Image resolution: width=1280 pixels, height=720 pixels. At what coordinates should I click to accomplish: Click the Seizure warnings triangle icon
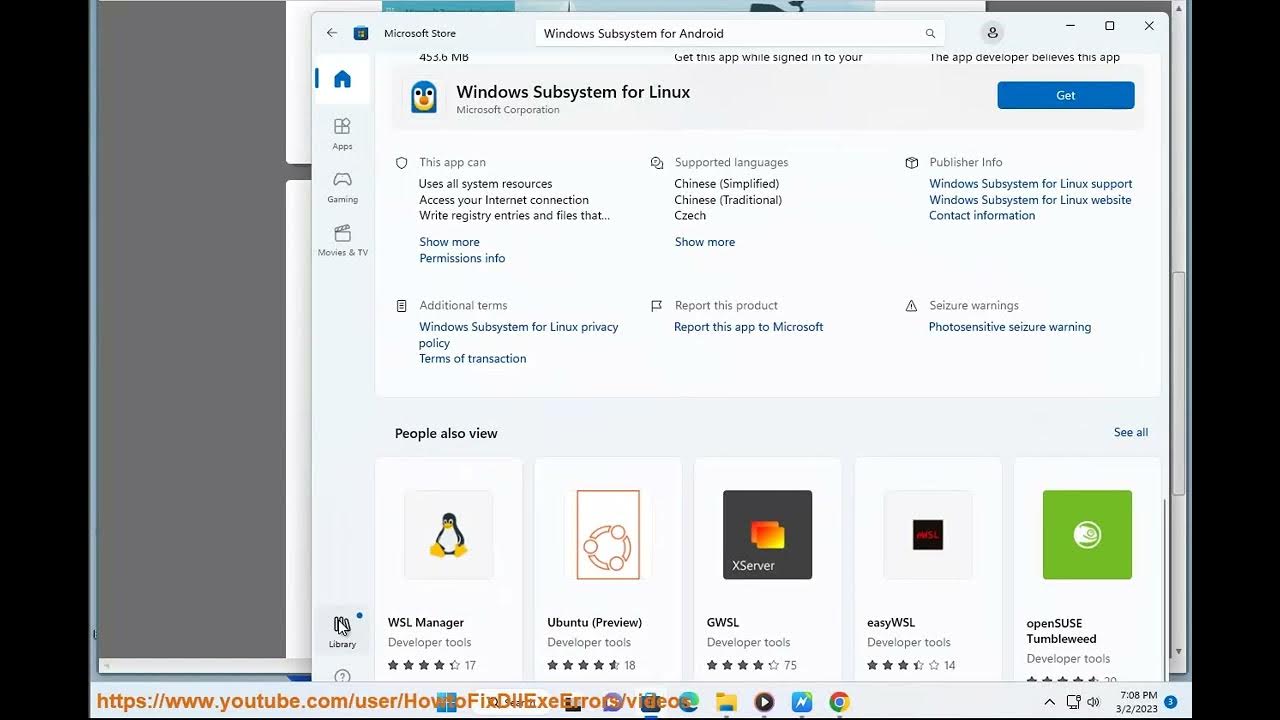click(x=912, y=306)
